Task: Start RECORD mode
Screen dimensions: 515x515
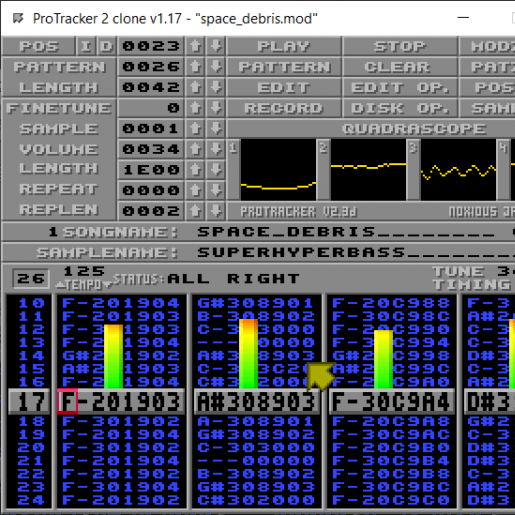Action: click(284, 108)
